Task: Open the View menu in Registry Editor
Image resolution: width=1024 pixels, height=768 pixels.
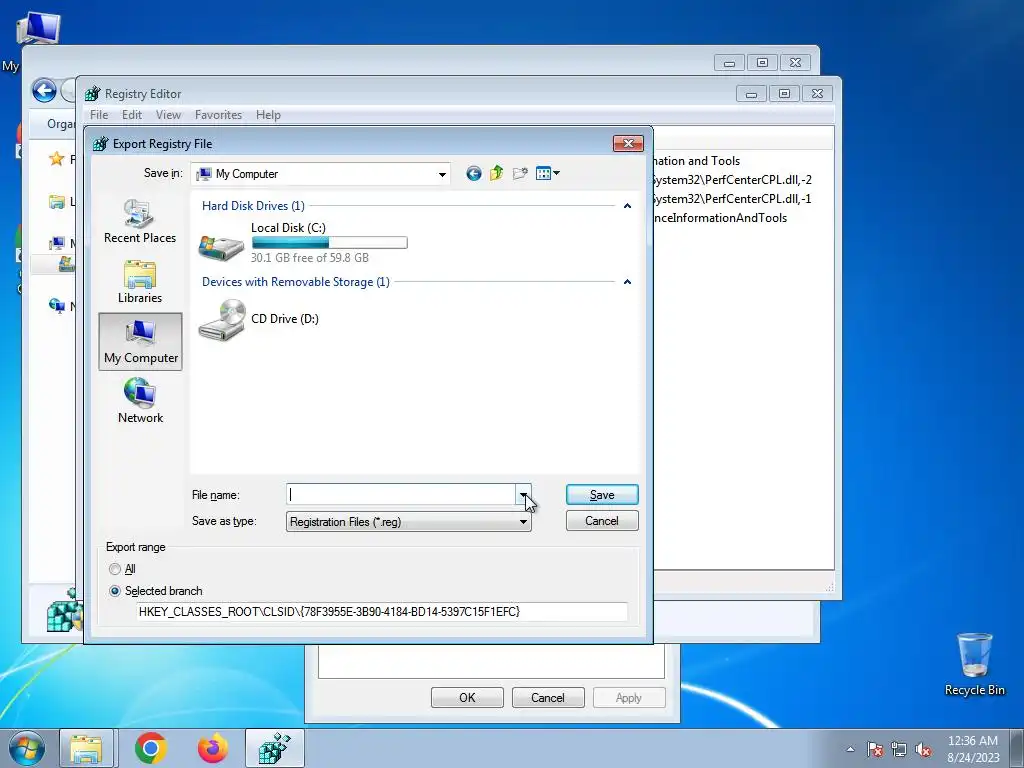Action: 168,115
